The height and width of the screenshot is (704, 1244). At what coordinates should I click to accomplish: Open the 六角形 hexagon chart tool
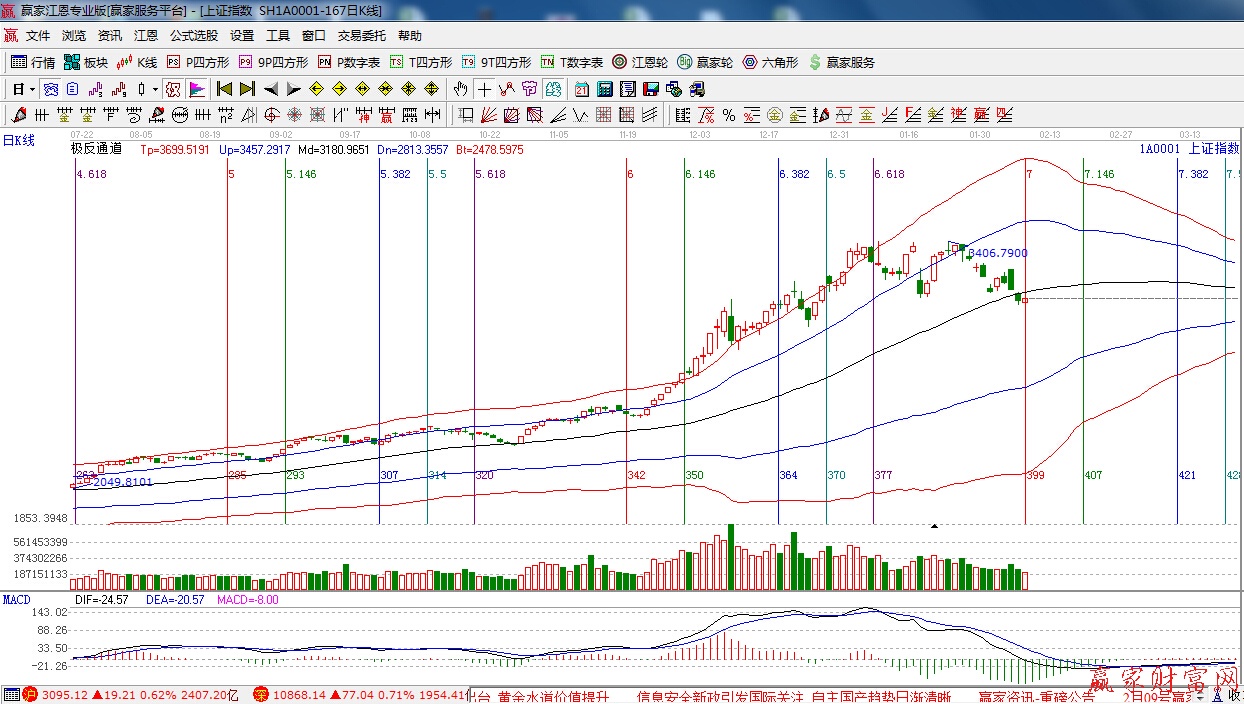pyautogui.click(x=769, y=62)
